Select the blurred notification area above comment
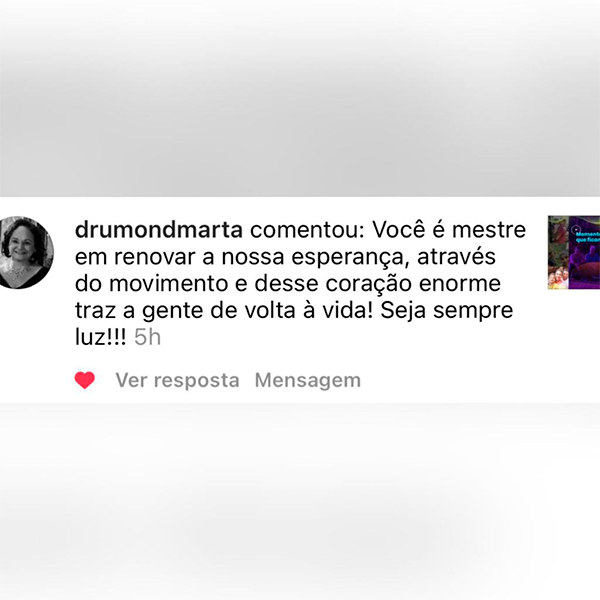Screen dimensions: 600x600 click(300, 98)
